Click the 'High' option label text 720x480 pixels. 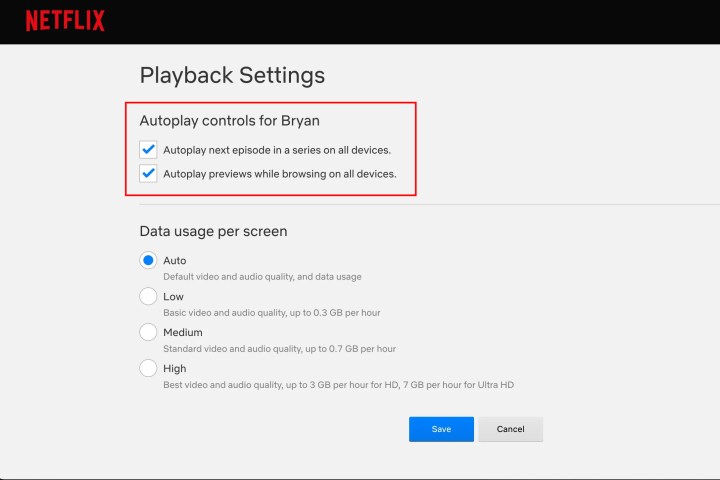pyautogui.click(x=174, y=368)
